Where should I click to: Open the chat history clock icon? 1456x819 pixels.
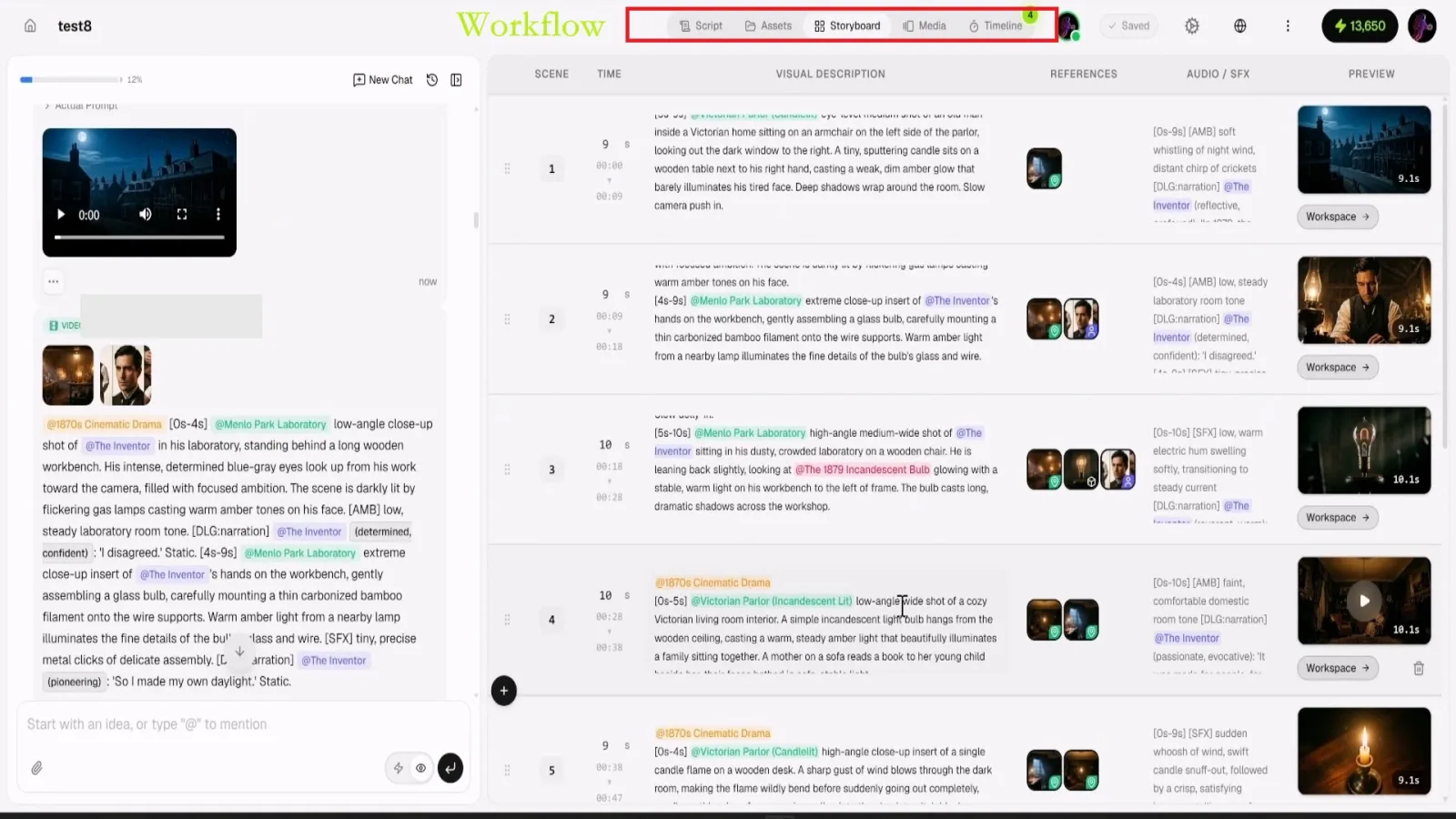point(432,80)
